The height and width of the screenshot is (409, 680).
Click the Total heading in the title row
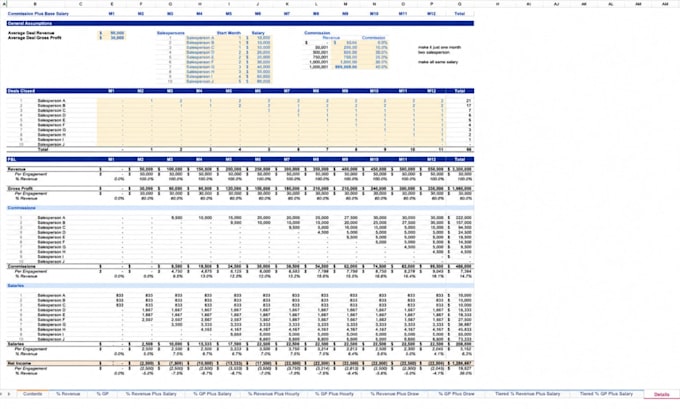460,14
